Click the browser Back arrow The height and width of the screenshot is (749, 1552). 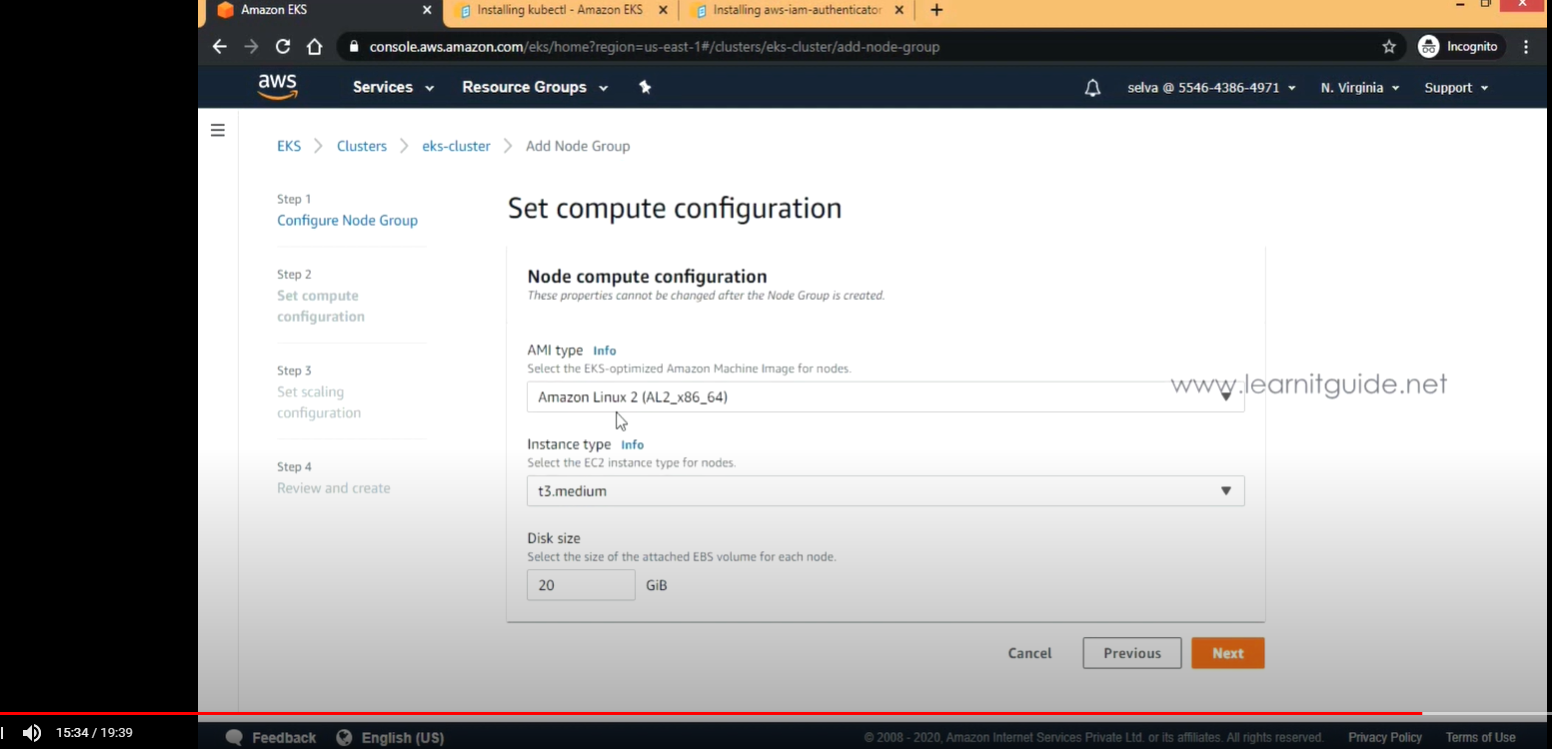tap(220, 47)
